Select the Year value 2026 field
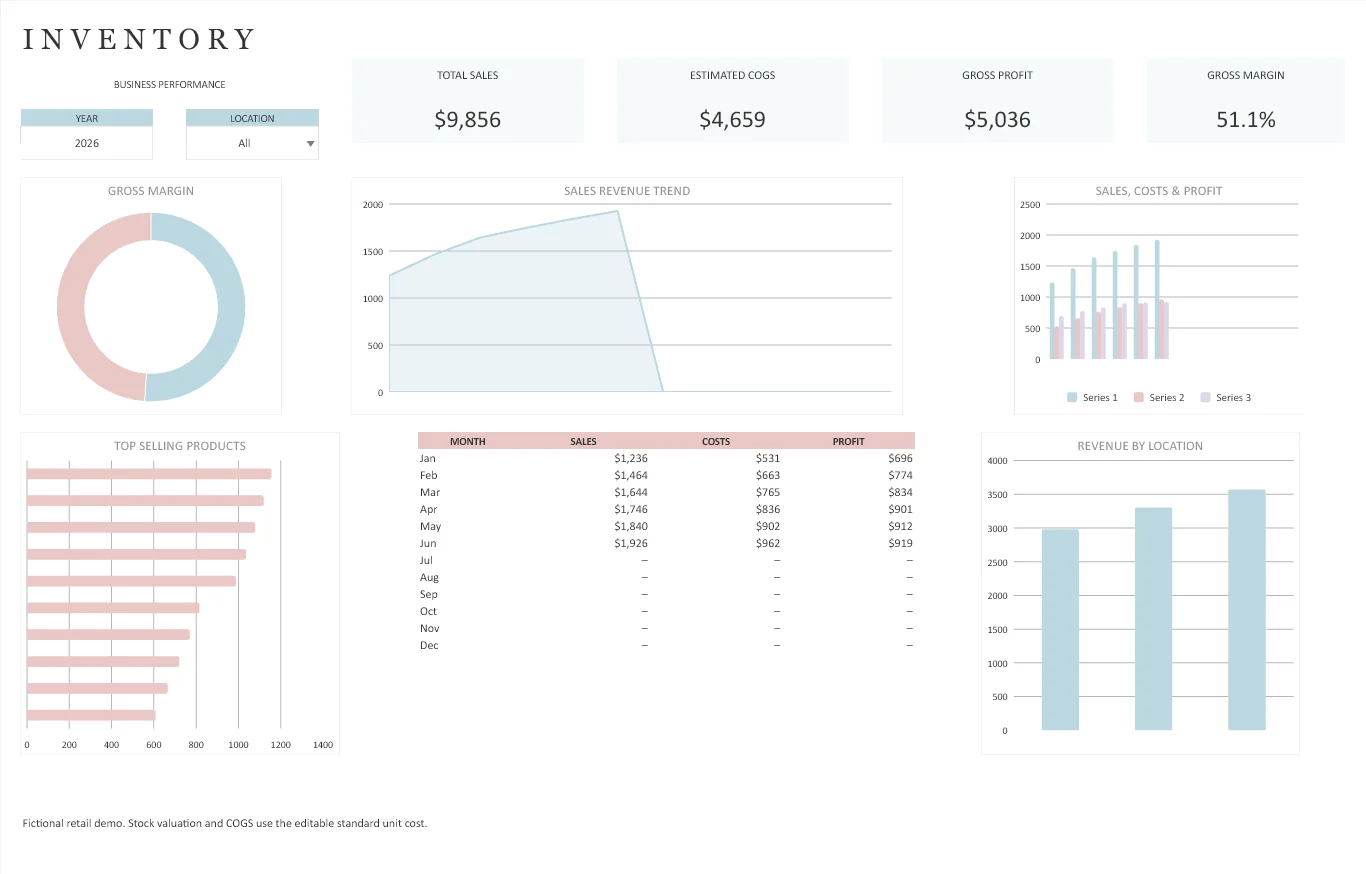Viewport: 1366px width, 874px height. [87, 143]
